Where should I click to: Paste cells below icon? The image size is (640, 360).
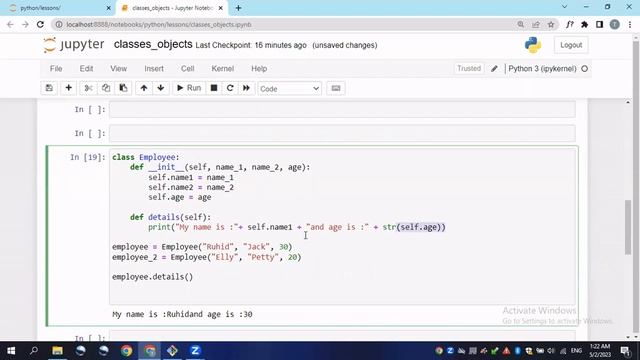[x=123, y=88]
